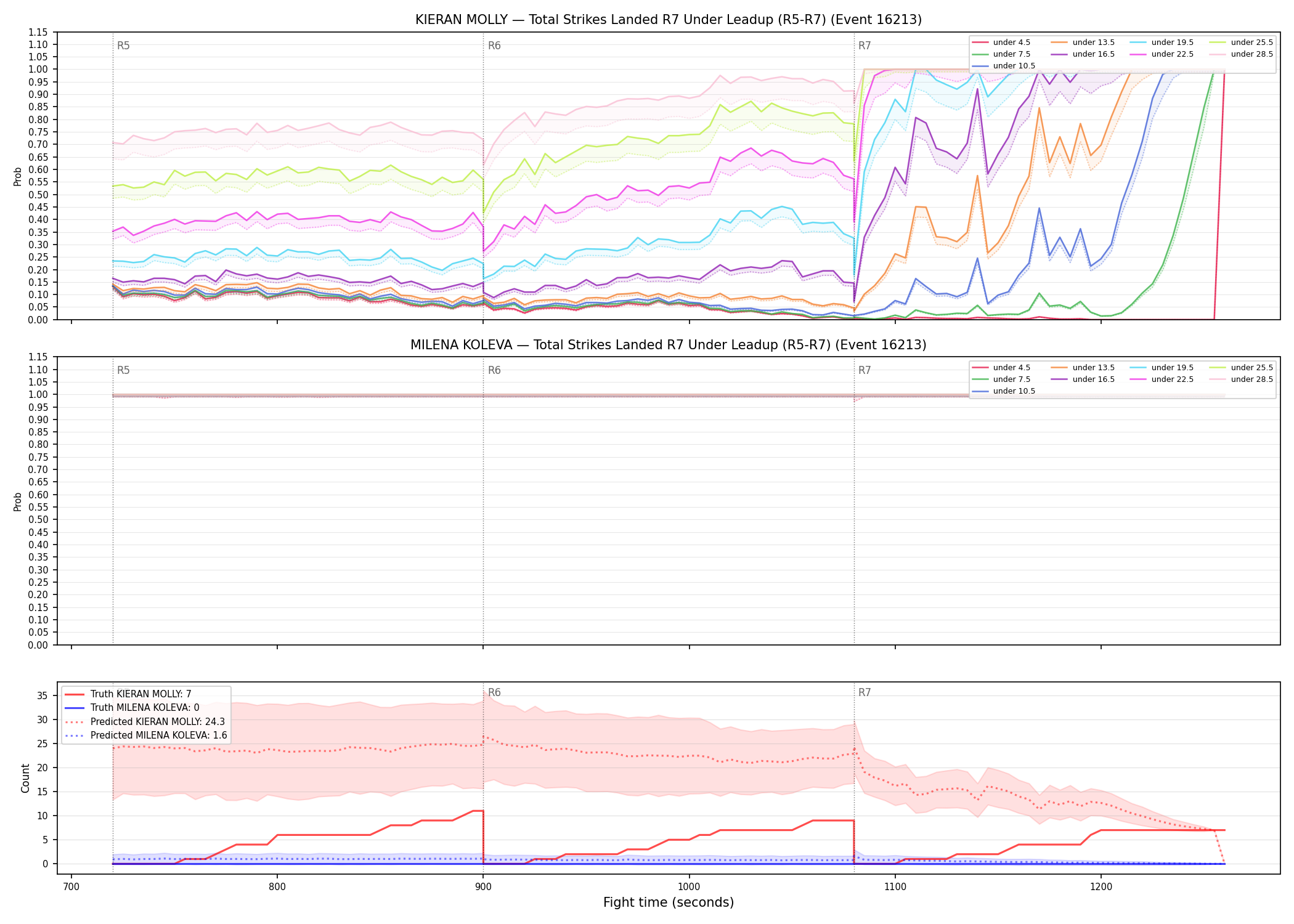The width and height of the screenshot is (1294, 924).
Task: Click the 900 x-axis tick label
Action: tap(483, 886)
